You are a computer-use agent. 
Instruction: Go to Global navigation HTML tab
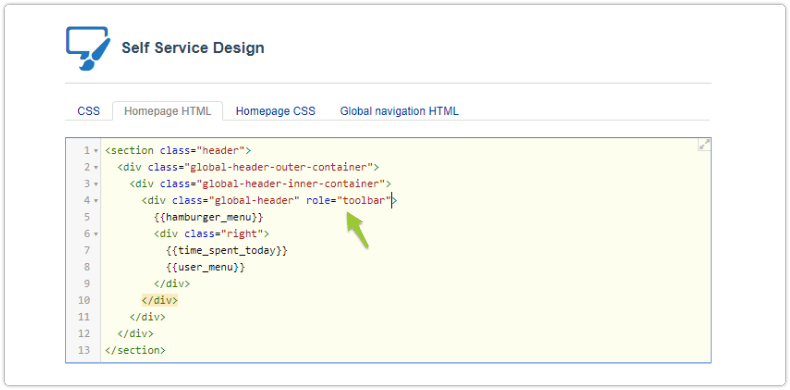coord(400,111)
